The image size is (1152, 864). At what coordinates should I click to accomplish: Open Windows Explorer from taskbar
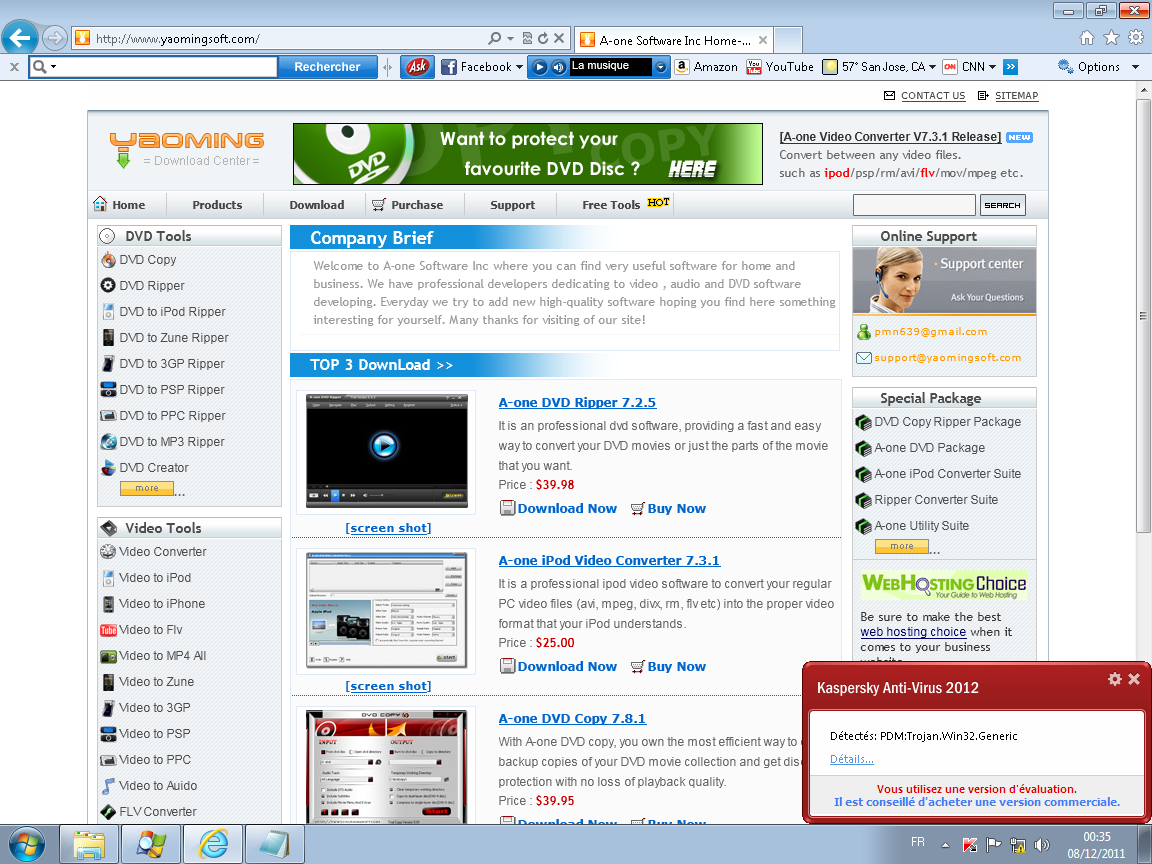pos(89,845)
